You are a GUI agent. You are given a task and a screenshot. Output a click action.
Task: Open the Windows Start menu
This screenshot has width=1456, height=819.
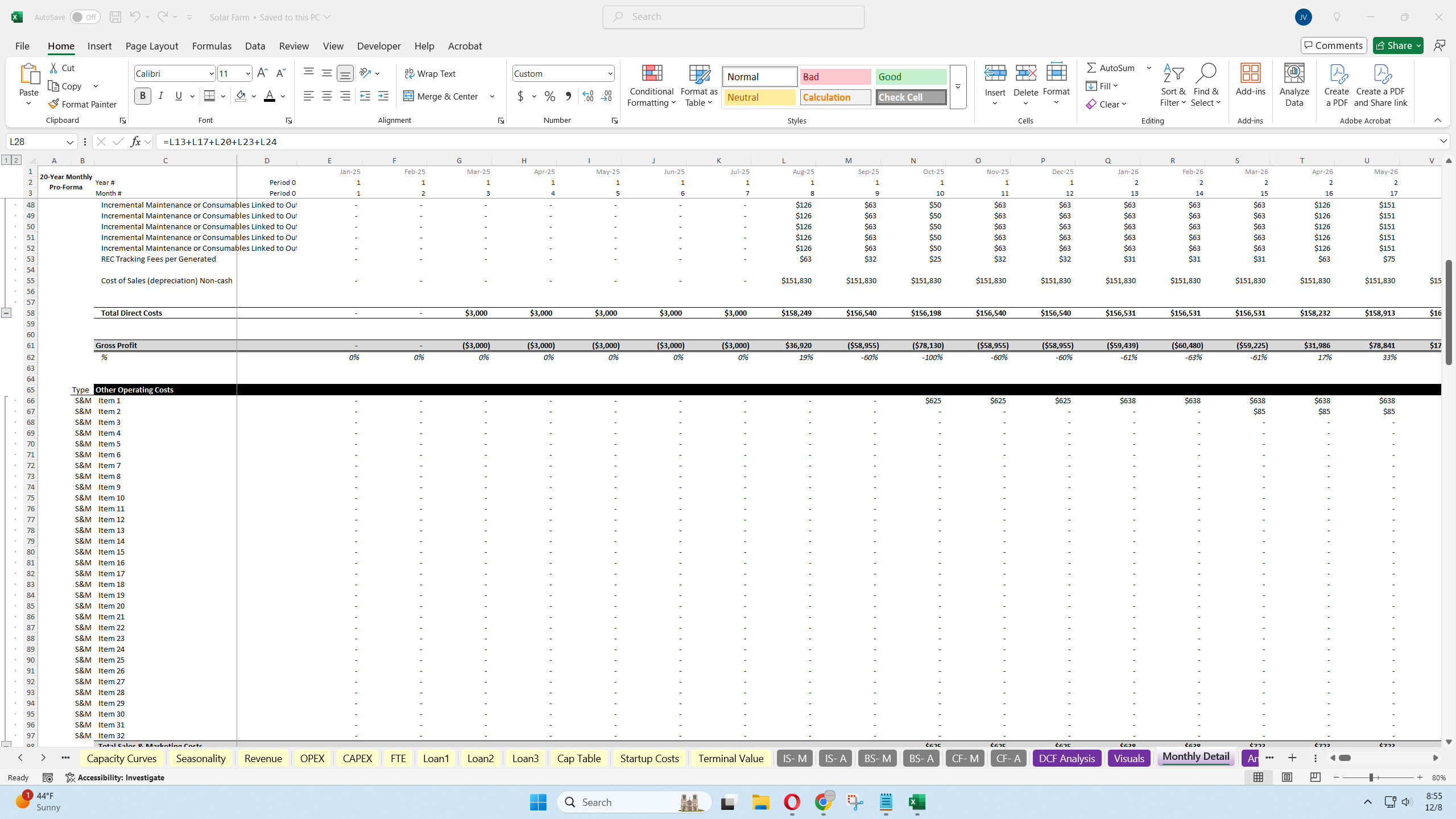click(537, 802)
